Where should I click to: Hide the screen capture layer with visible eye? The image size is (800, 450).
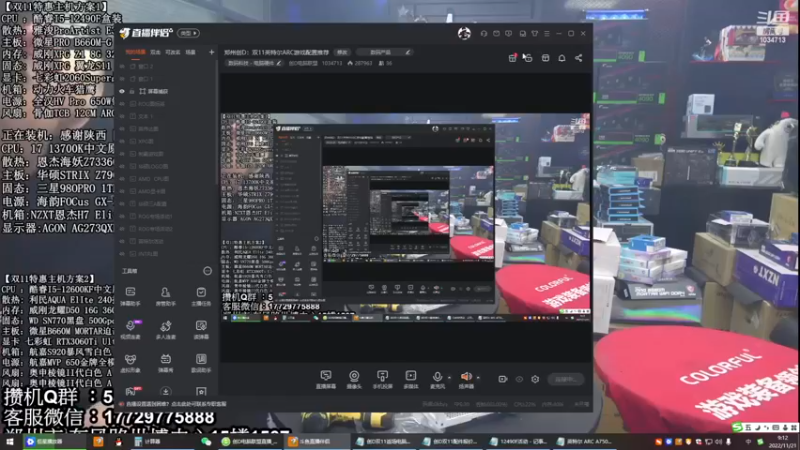[x=122, y=91]
